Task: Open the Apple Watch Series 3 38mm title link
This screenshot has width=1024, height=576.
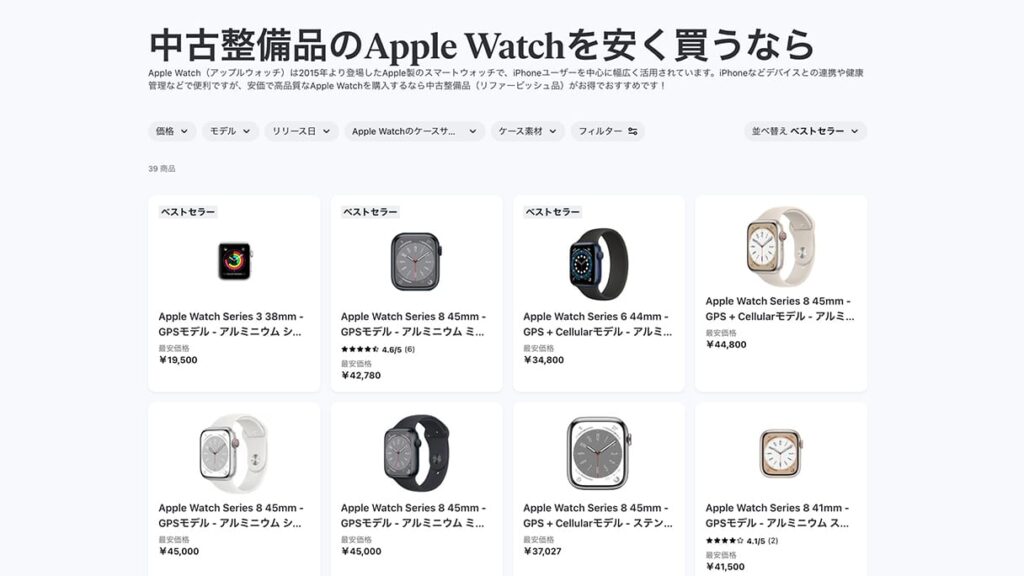Action: coord(231,324)
